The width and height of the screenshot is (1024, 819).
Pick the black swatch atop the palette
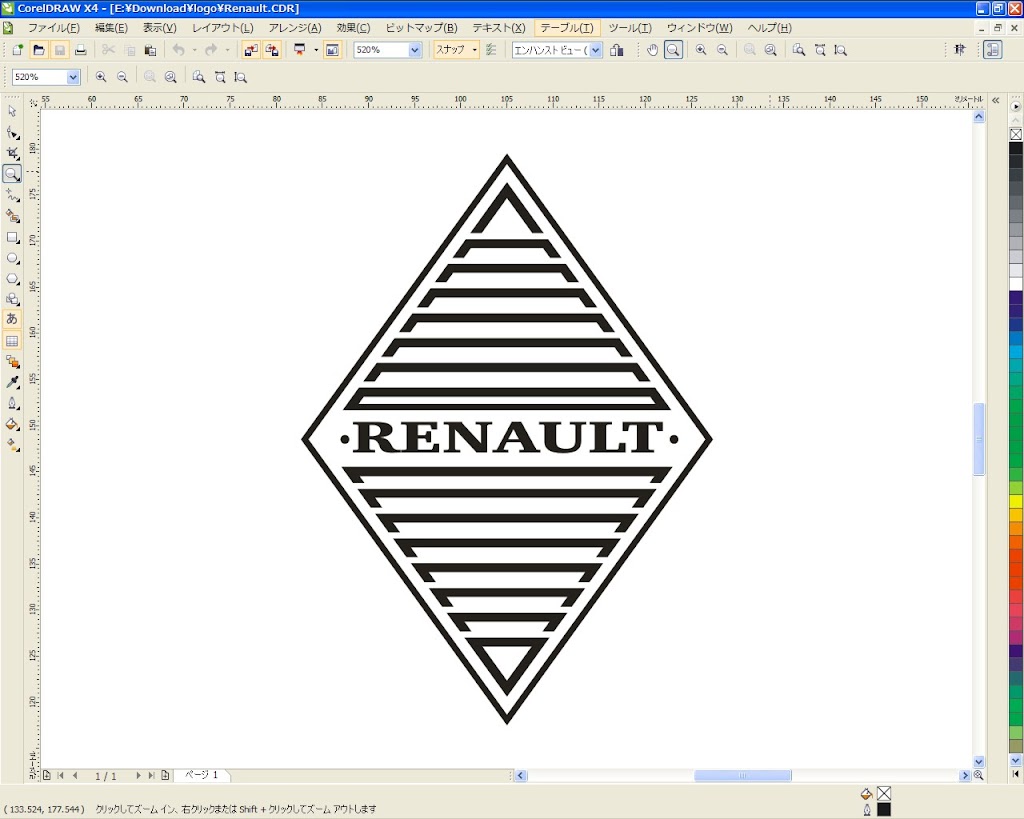1016,148
